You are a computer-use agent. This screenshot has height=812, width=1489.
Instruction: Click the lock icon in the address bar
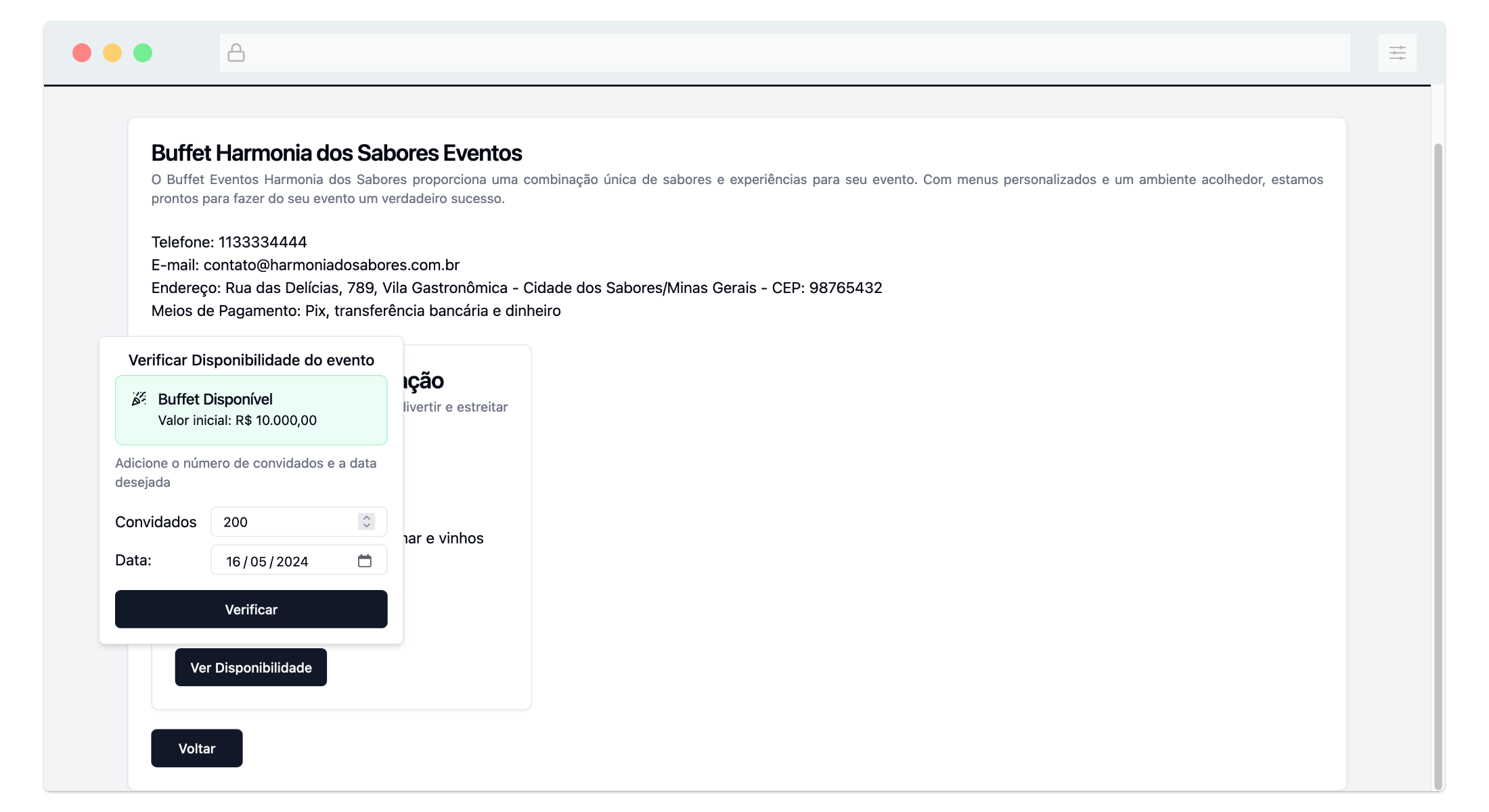point(236,52)
